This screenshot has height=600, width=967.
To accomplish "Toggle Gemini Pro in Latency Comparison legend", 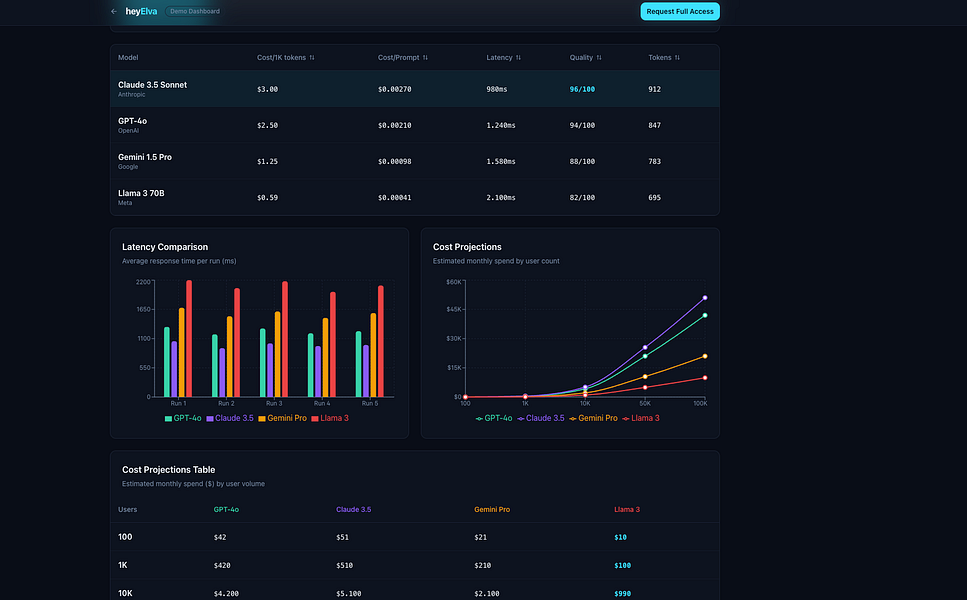I will click(x=282, y=418).
